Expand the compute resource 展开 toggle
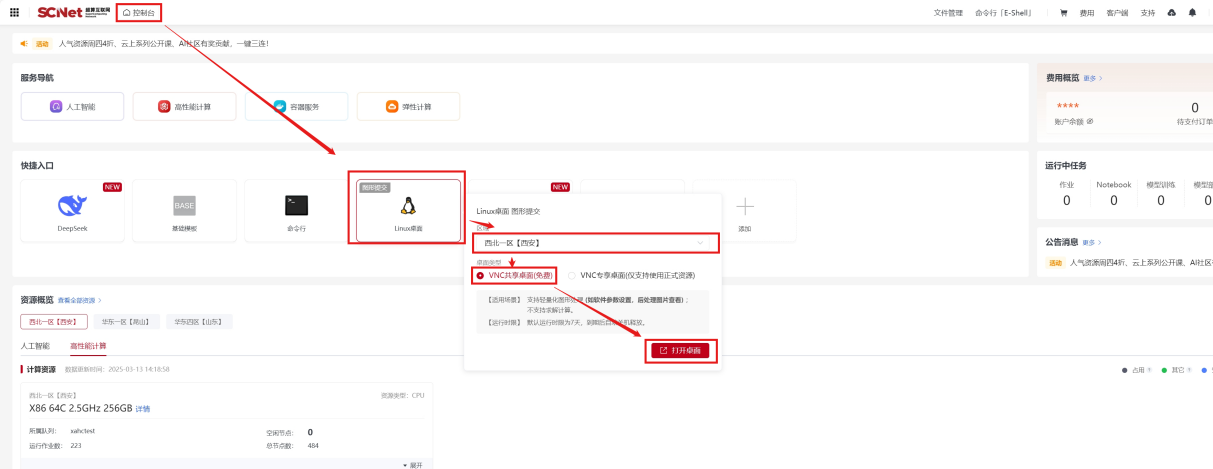This screenshot has height=469, width=1213. tap(412, 465)
